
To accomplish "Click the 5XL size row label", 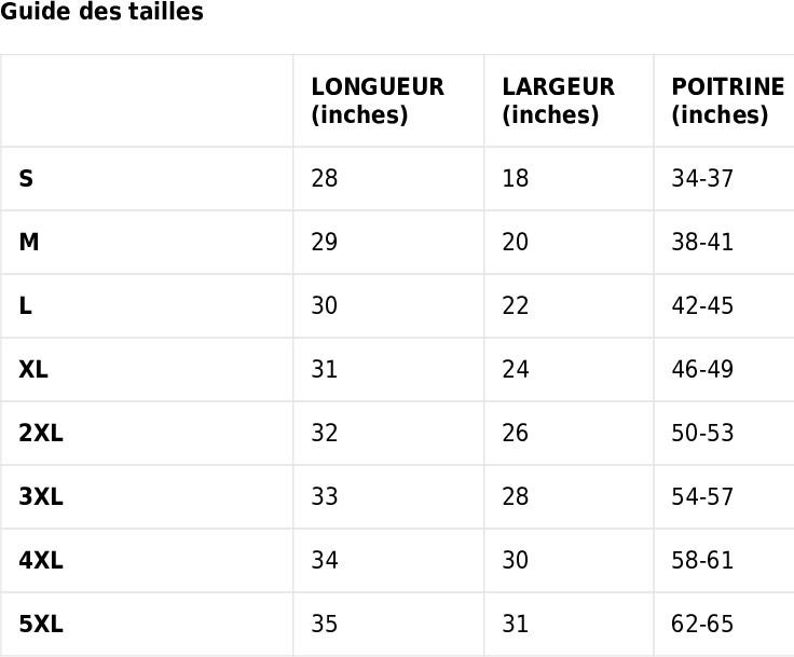I will tap(41, 624).
